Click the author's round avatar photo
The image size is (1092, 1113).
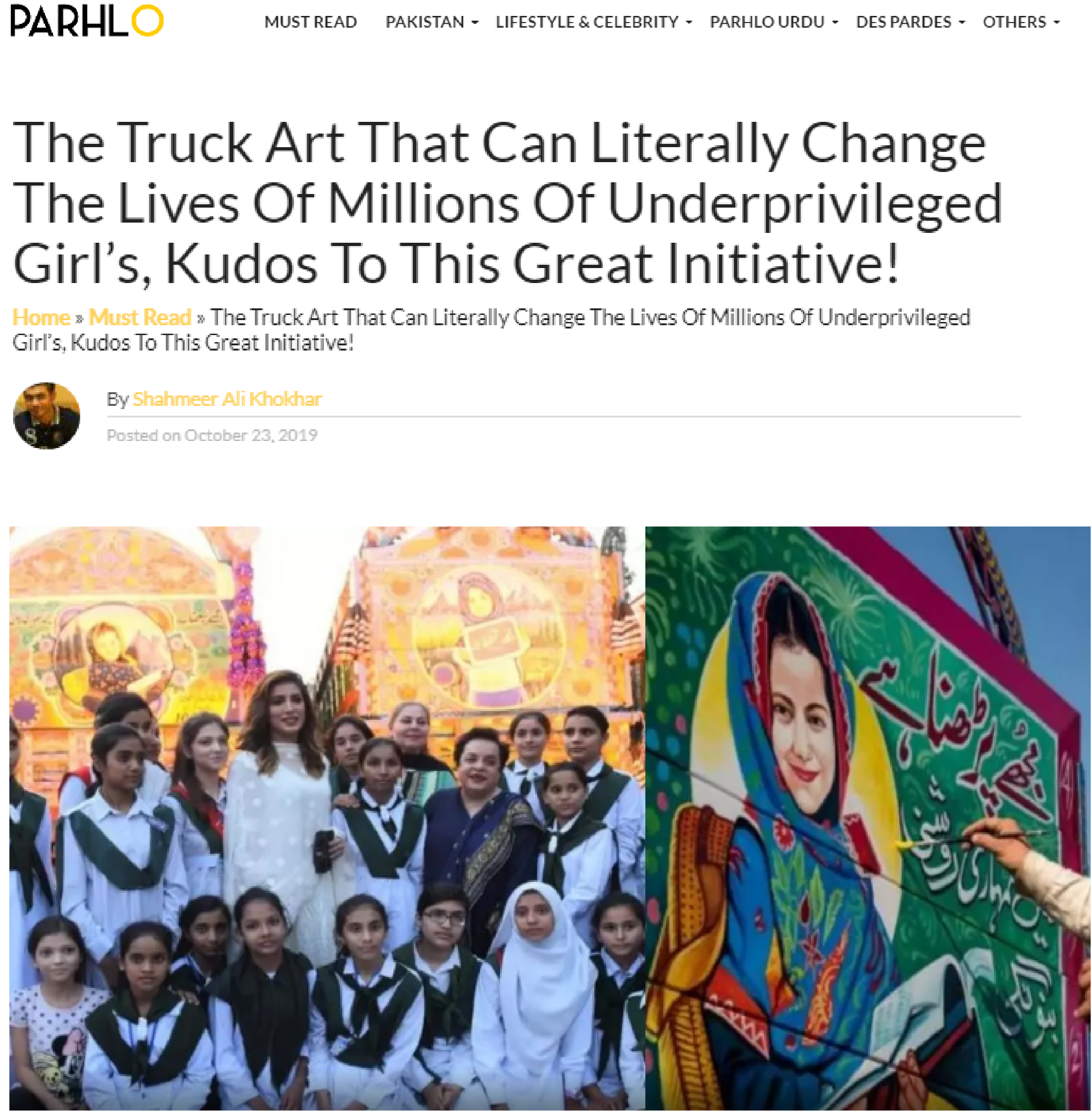[46, 416]
